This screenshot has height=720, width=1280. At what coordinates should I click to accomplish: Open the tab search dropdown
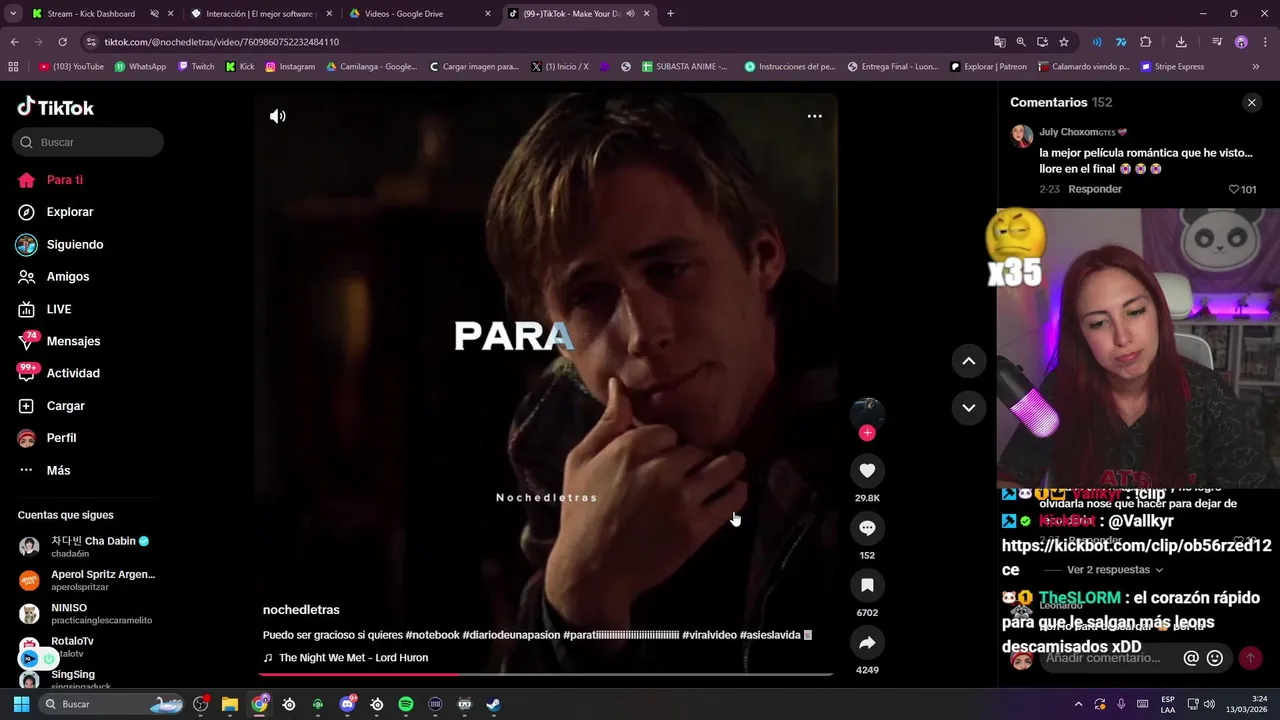(x=13, y=14)
